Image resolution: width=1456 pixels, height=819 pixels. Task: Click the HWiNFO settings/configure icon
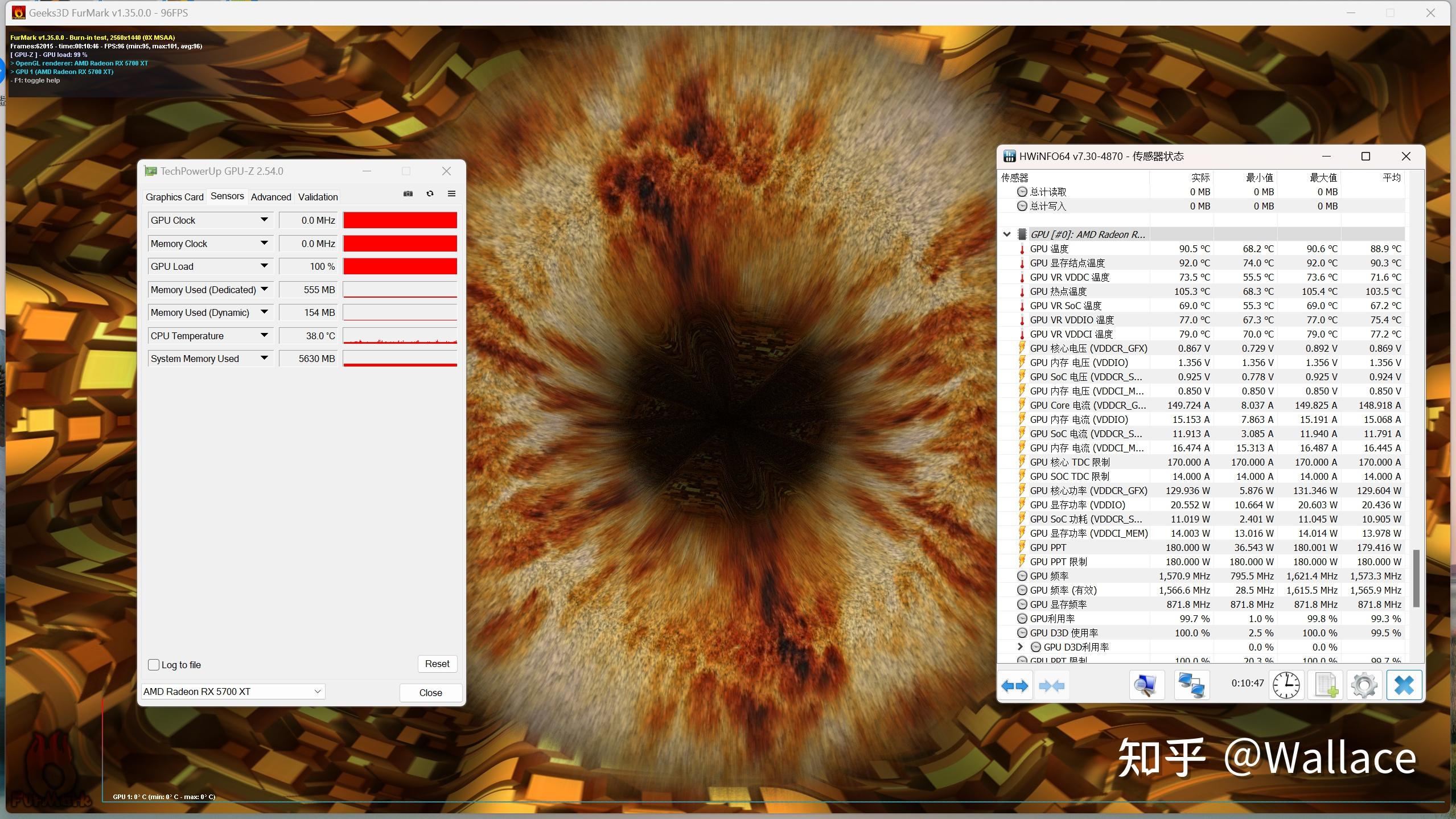[1363, 685]
